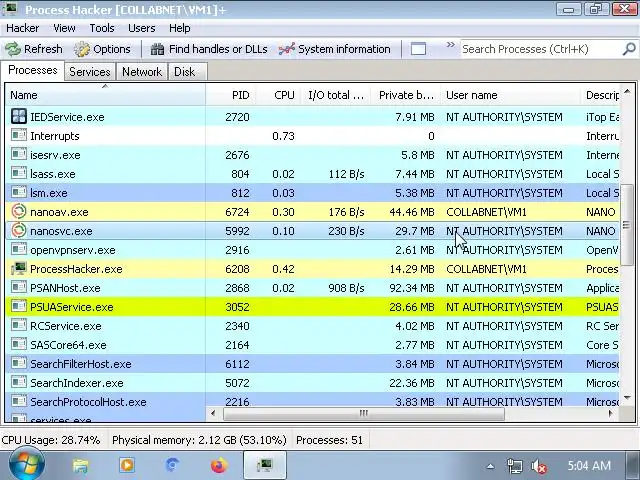Image resolution: width=640 pixels, height=480 pixels.
Task: Click the horizontal scrollbar right arrow
Action: click(x=610, y=413)
